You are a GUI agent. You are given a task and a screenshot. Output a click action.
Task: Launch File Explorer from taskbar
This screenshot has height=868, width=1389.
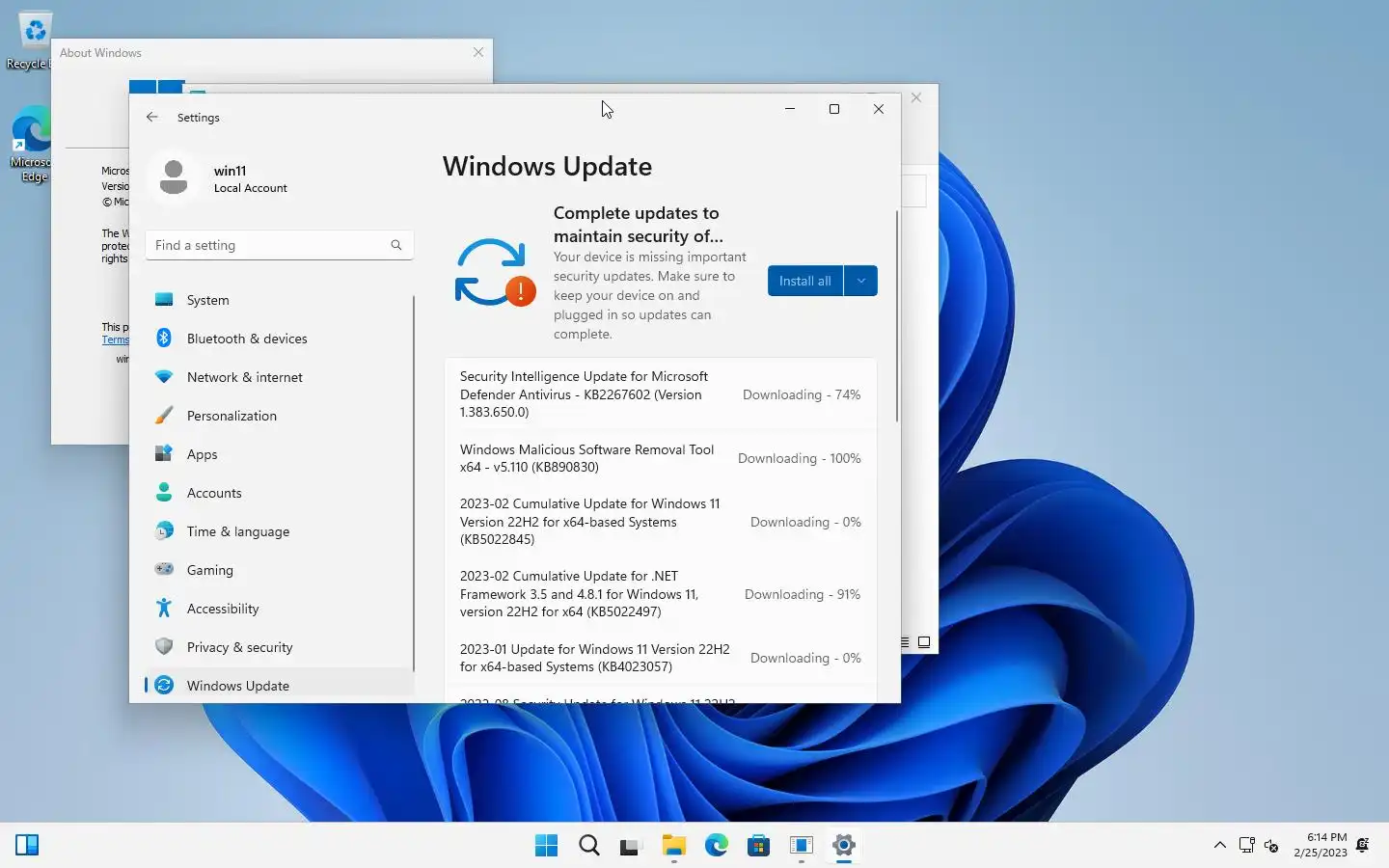673,846
